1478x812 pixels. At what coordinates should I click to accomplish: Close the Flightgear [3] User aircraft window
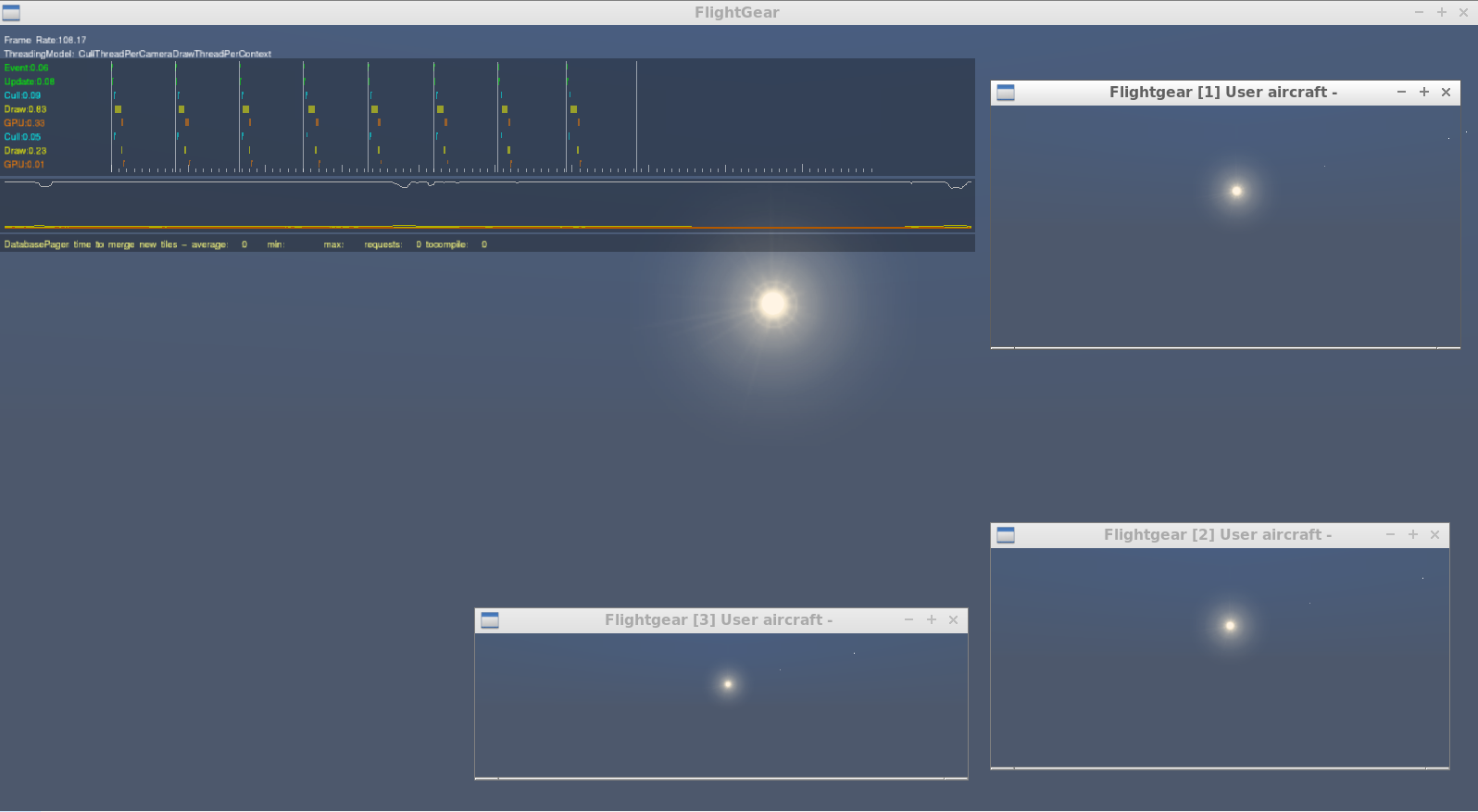(954, 620)
